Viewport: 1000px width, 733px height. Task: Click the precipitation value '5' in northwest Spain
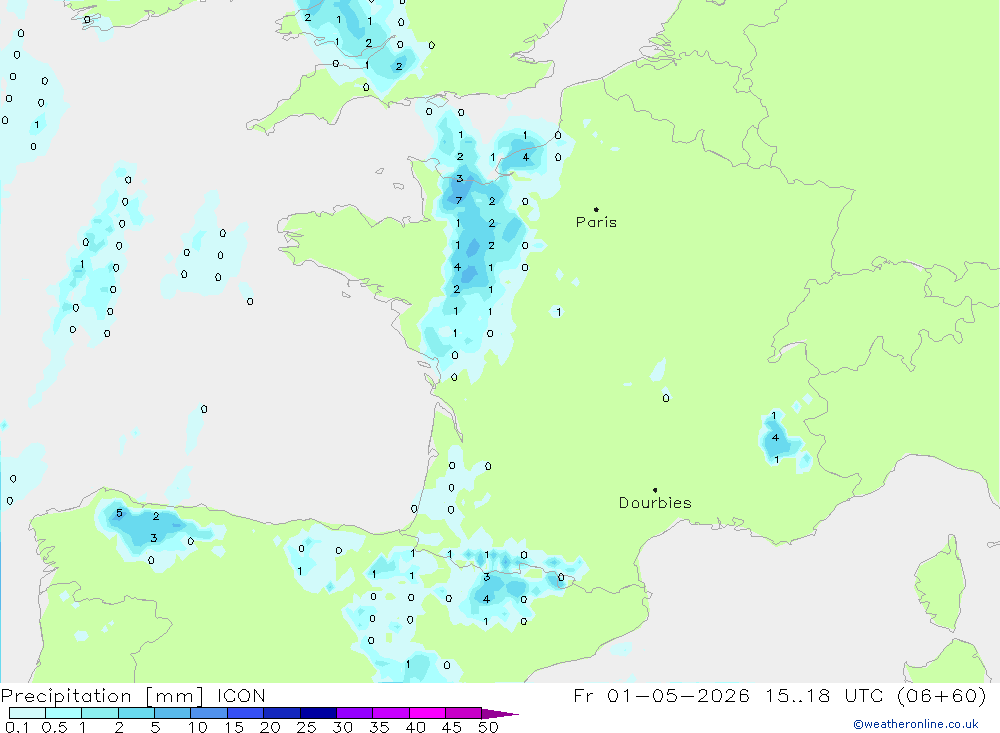click(119, 513)
